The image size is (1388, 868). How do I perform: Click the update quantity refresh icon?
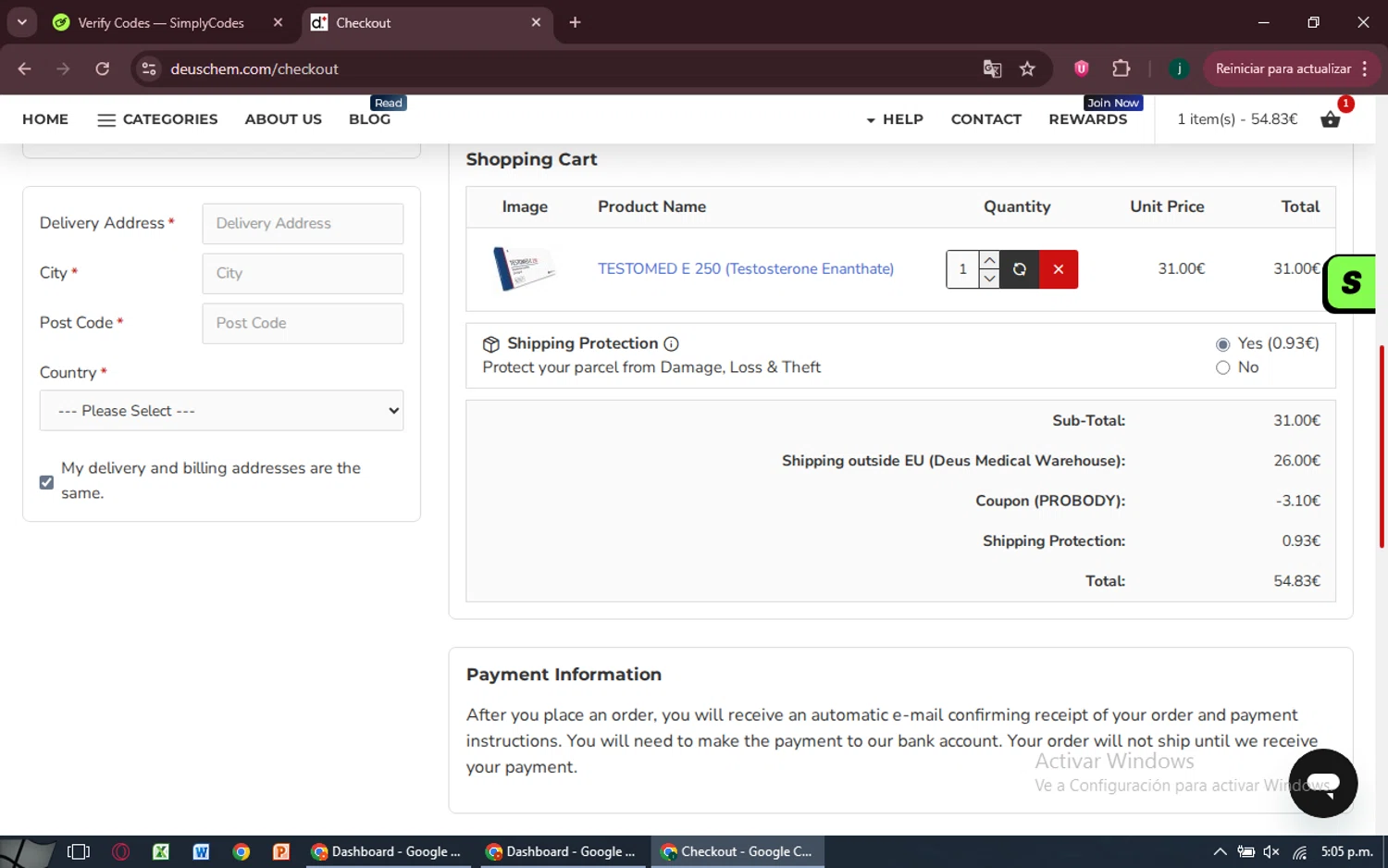pyautogui.click(x=1020, y=269)
